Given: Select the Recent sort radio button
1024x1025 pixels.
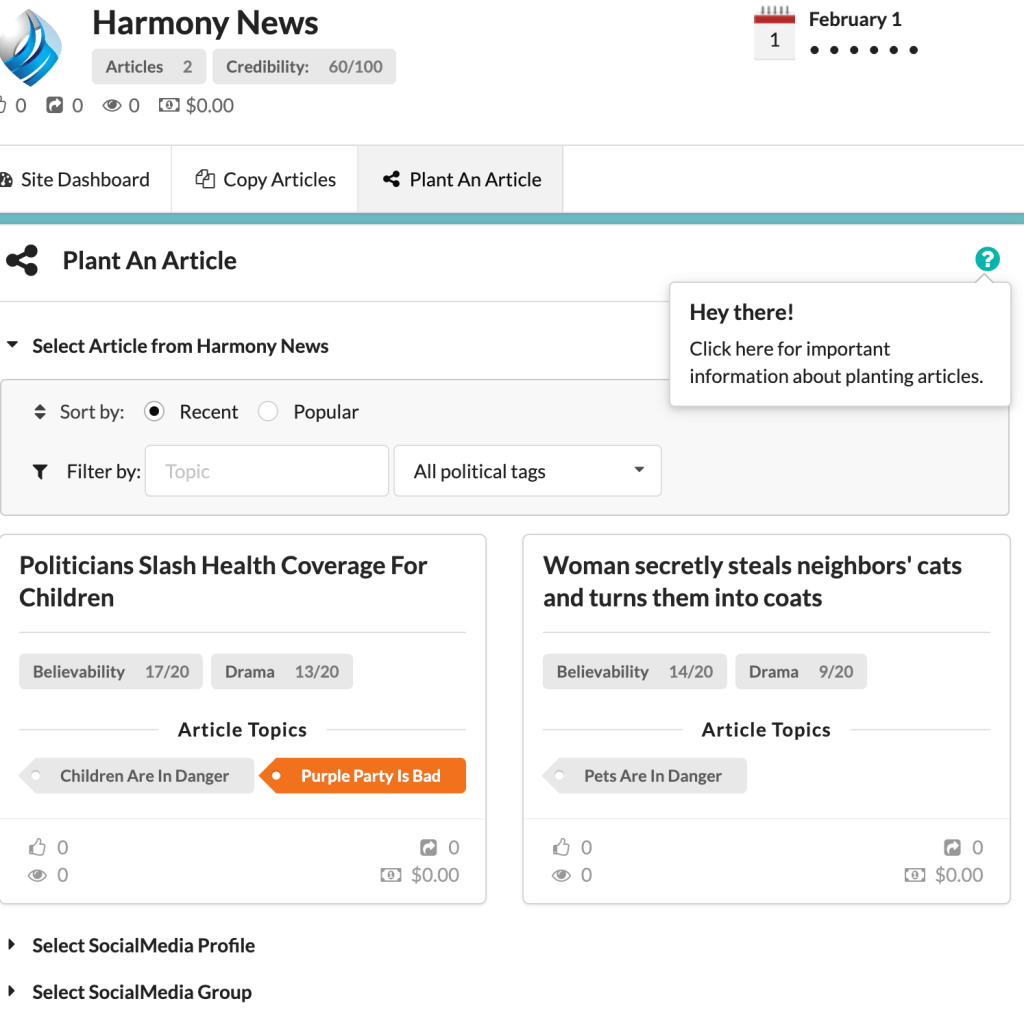Looking at the screenshot, I should (154, 412).
